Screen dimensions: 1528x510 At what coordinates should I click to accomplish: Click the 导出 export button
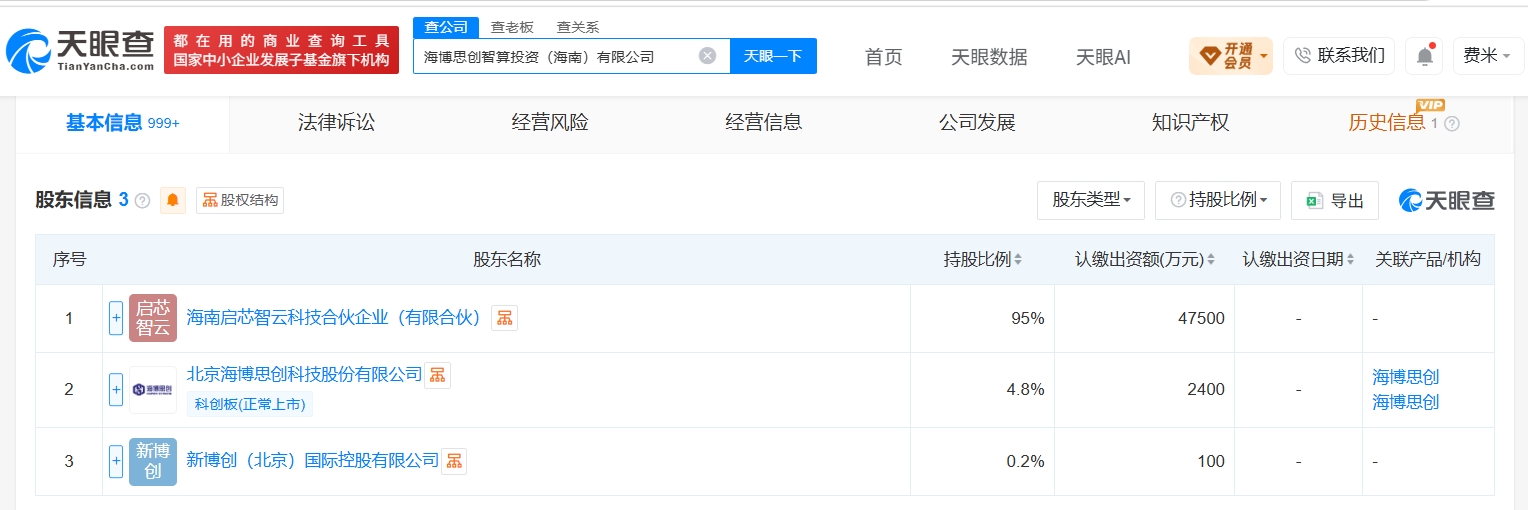coord(1335,200)
